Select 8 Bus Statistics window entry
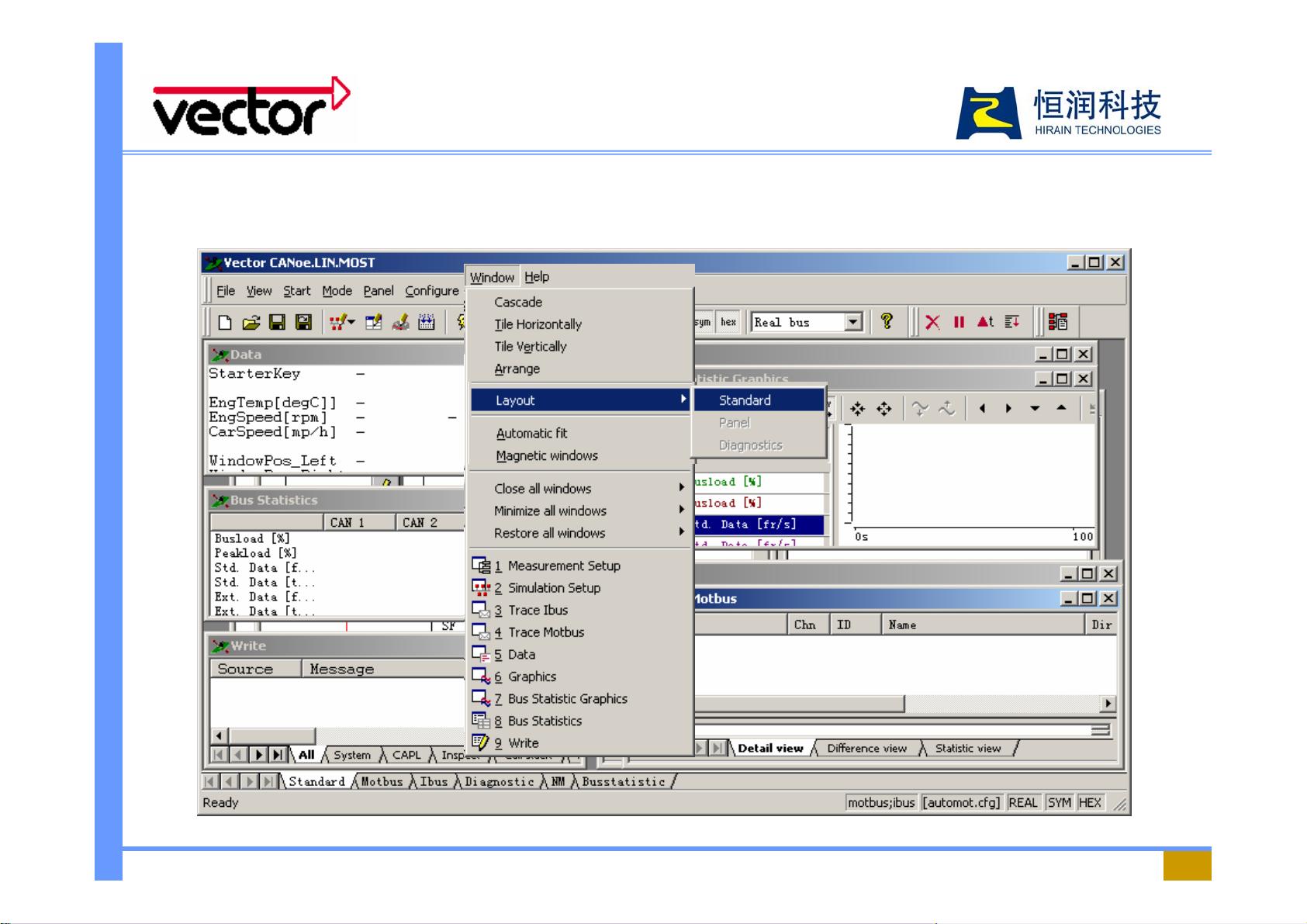Screen dimensions: 1307x924 click(x=580, y=721)
